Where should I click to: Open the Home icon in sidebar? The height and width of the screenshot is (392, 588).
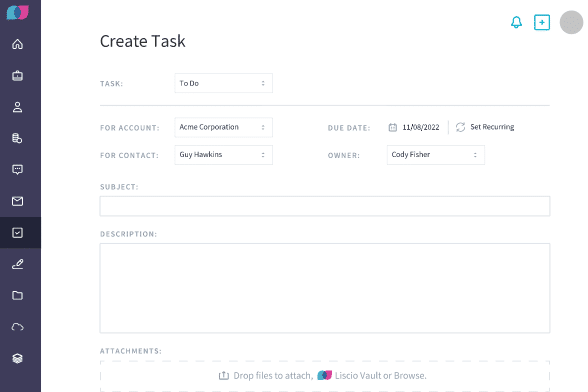pyautogui.click(x=17, y=44)
